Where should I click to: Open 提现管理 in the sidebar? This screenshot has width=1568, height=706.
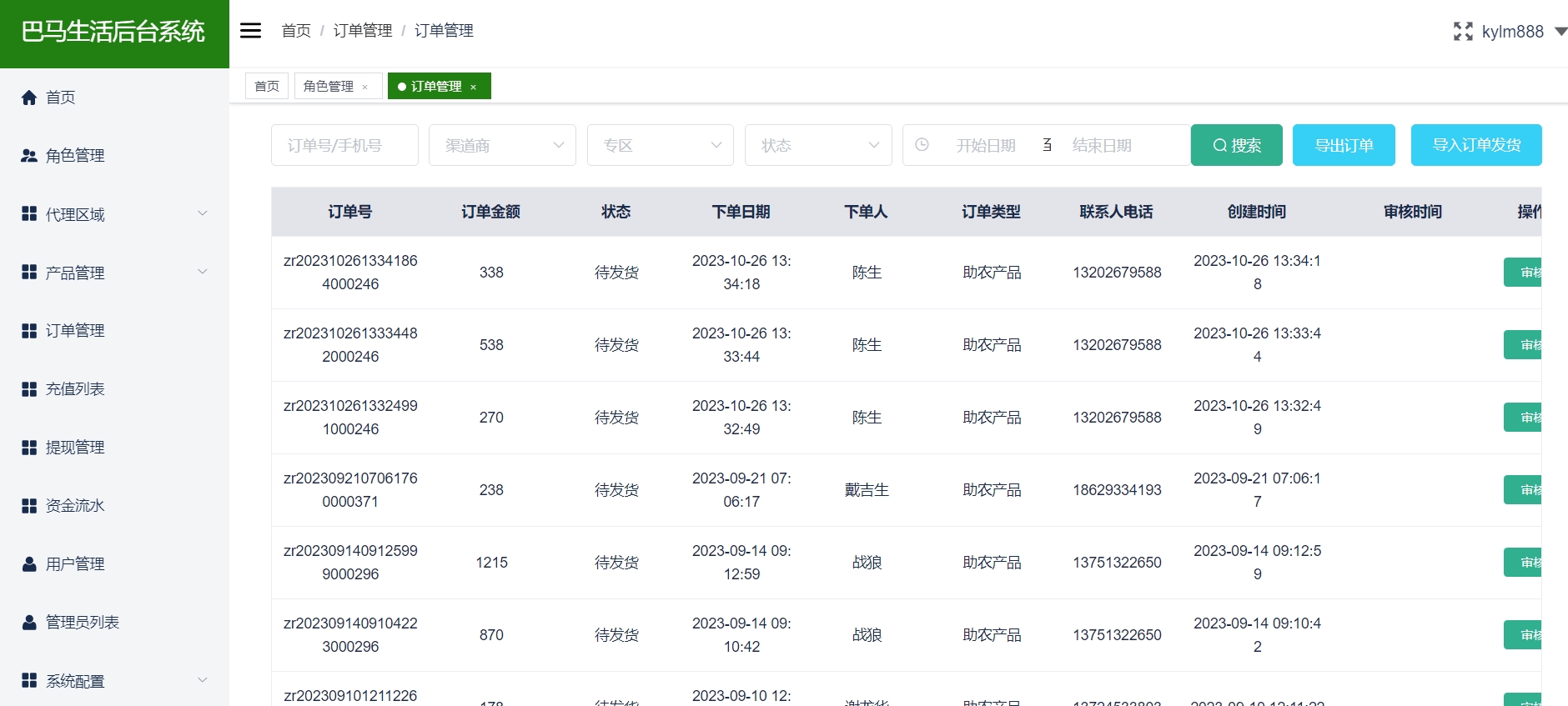point(114,448)
